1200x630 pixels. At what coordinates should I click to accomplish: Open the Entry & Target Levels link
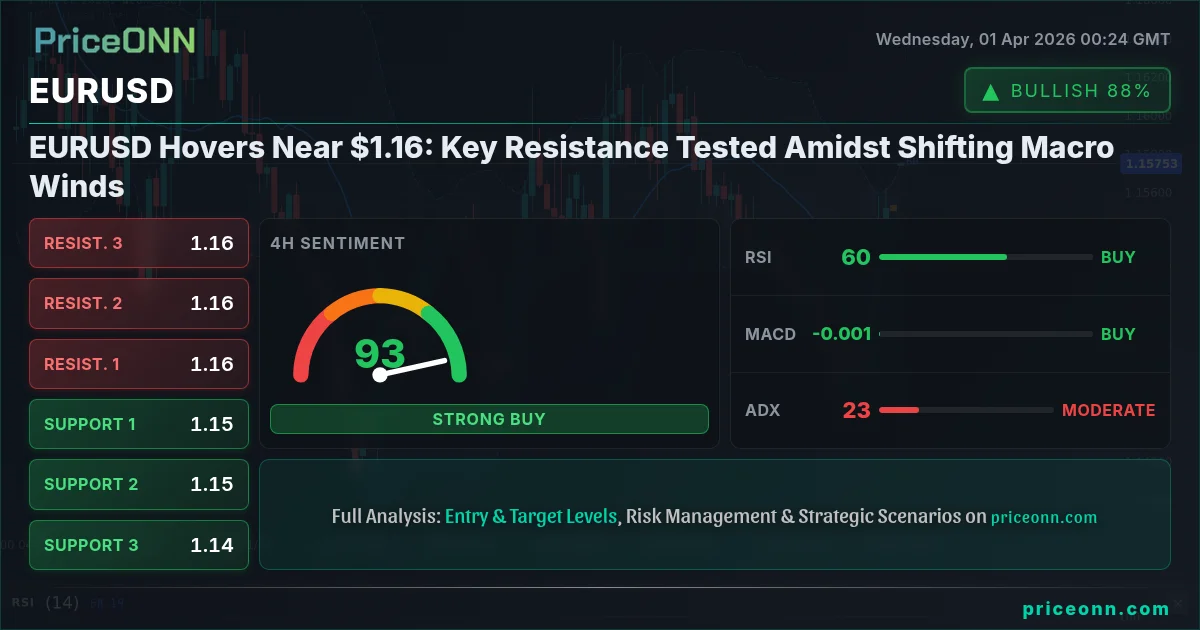pos(530,516)
